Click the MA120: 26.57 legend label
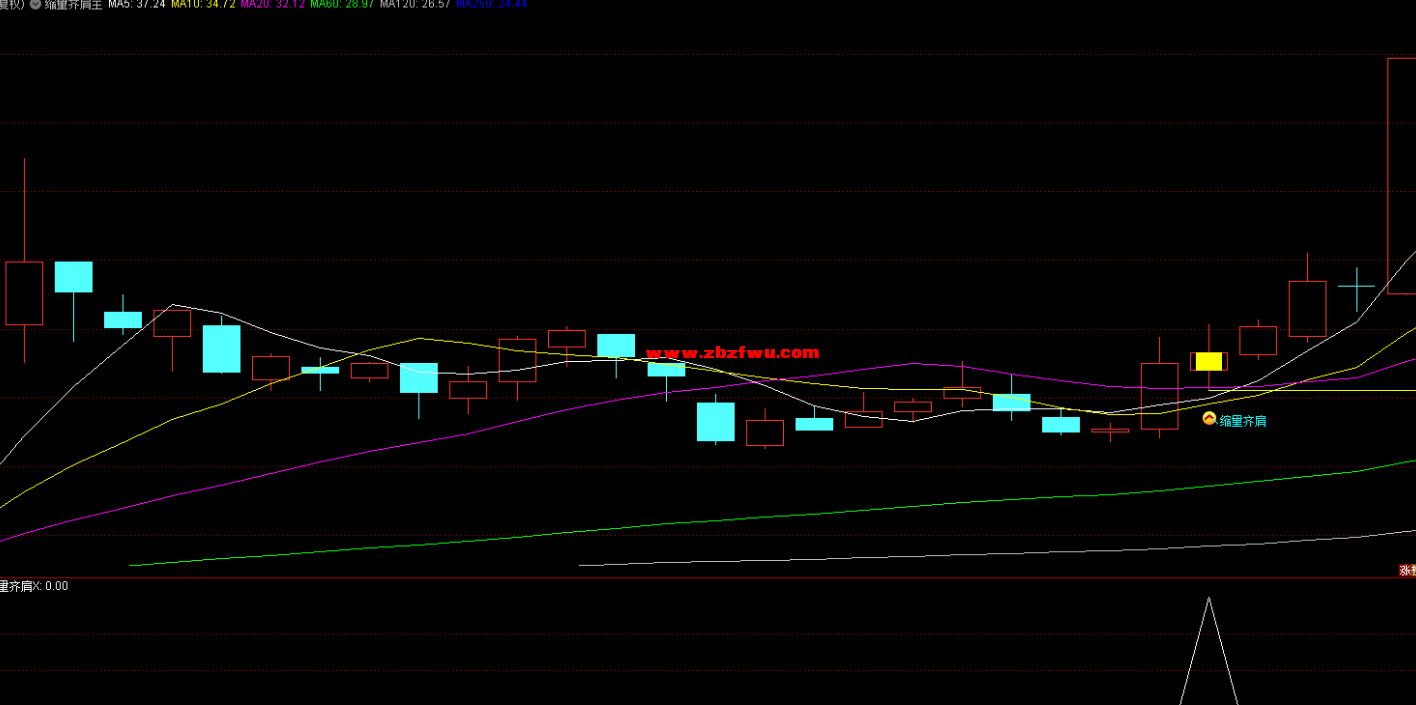 point(414,5)
